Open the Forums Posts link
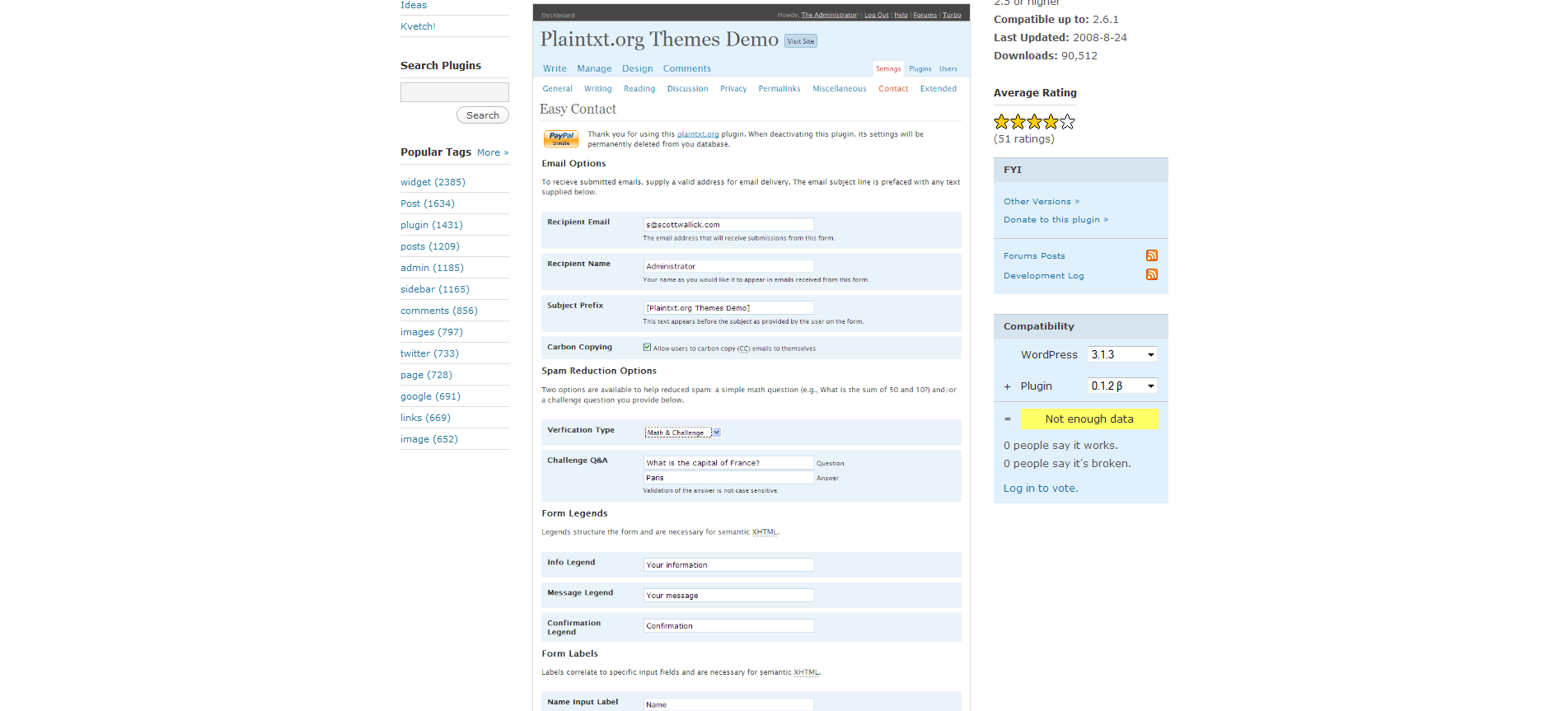Viewport: 1568px width, 711px height. 1034,255
